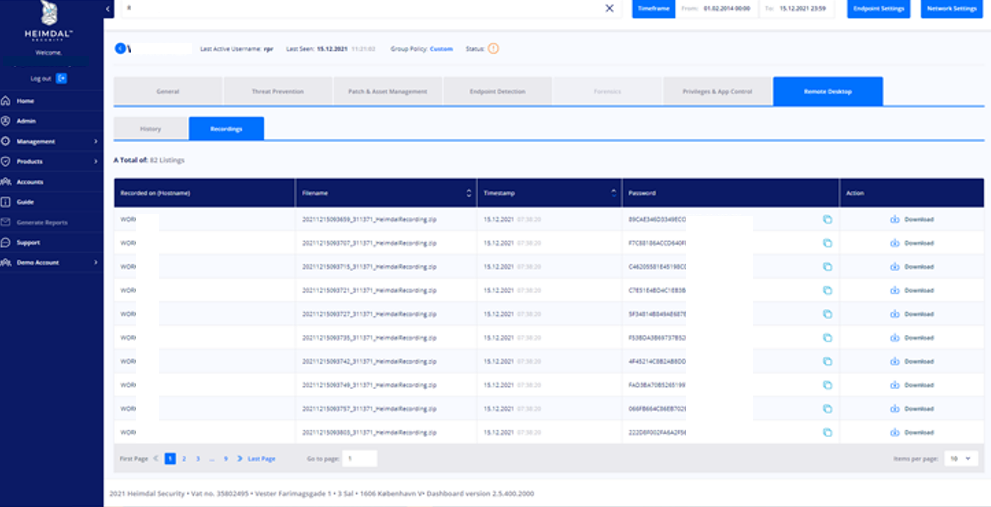Open the Items per page dropdown
991x507 pixels.
[x=961, y=458]
